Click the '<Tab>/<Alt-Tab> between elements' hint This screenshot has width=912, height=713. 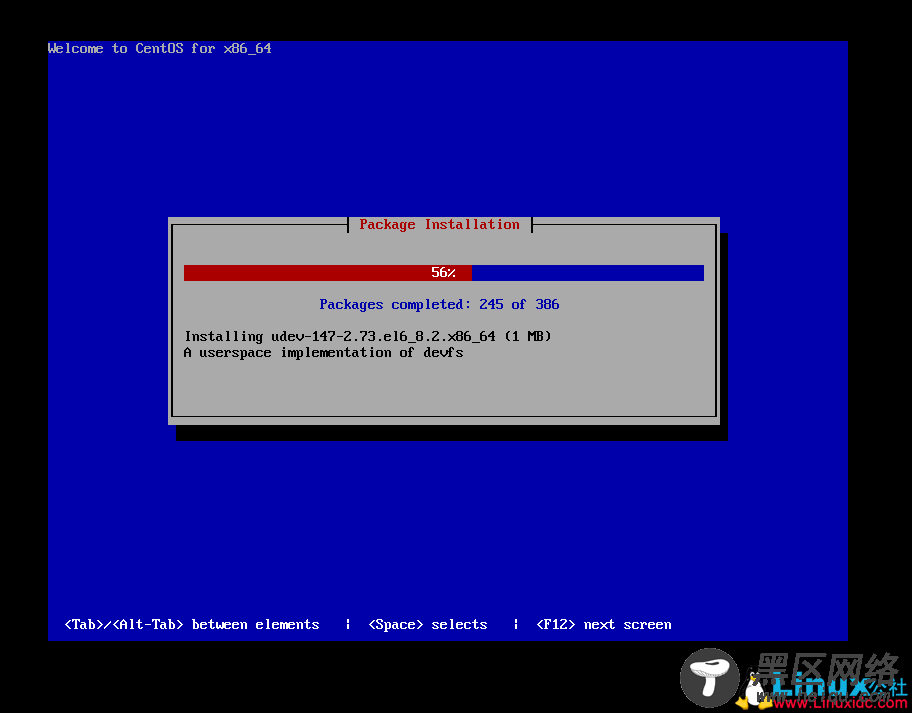click(192, 625)
